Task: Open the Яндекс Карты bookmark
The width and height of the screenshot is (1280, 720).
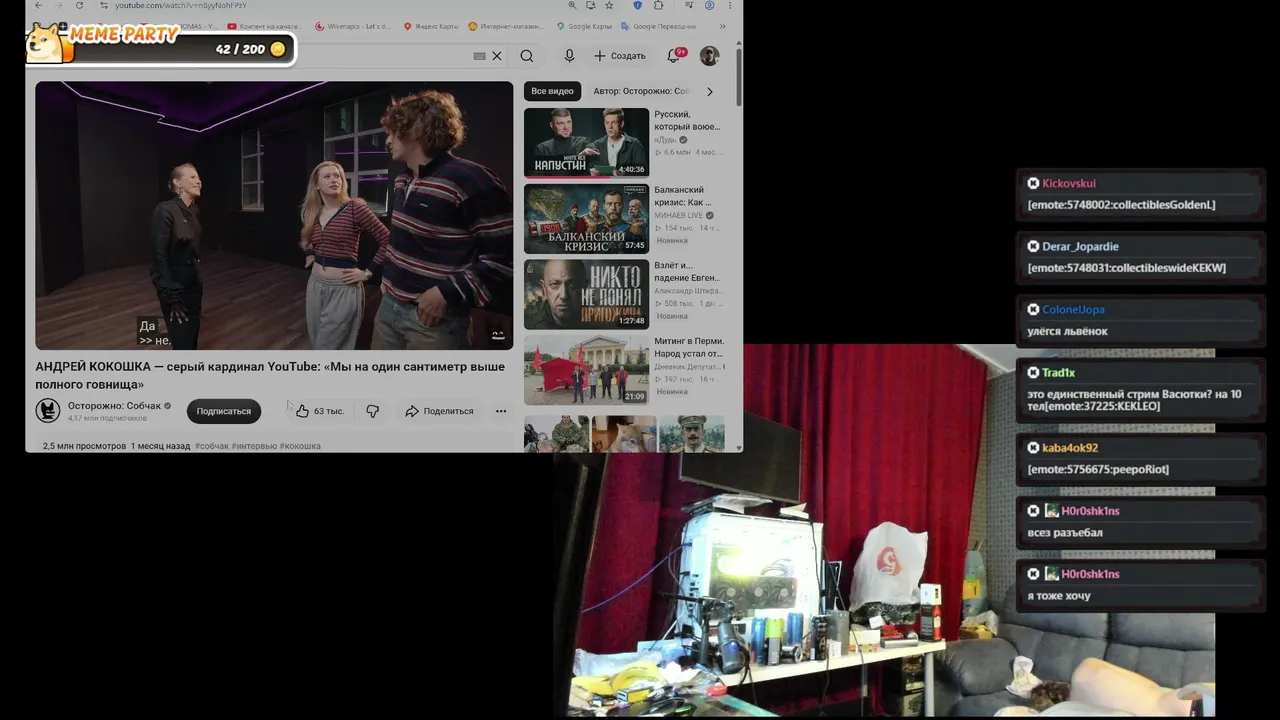Action: (431, 26)
